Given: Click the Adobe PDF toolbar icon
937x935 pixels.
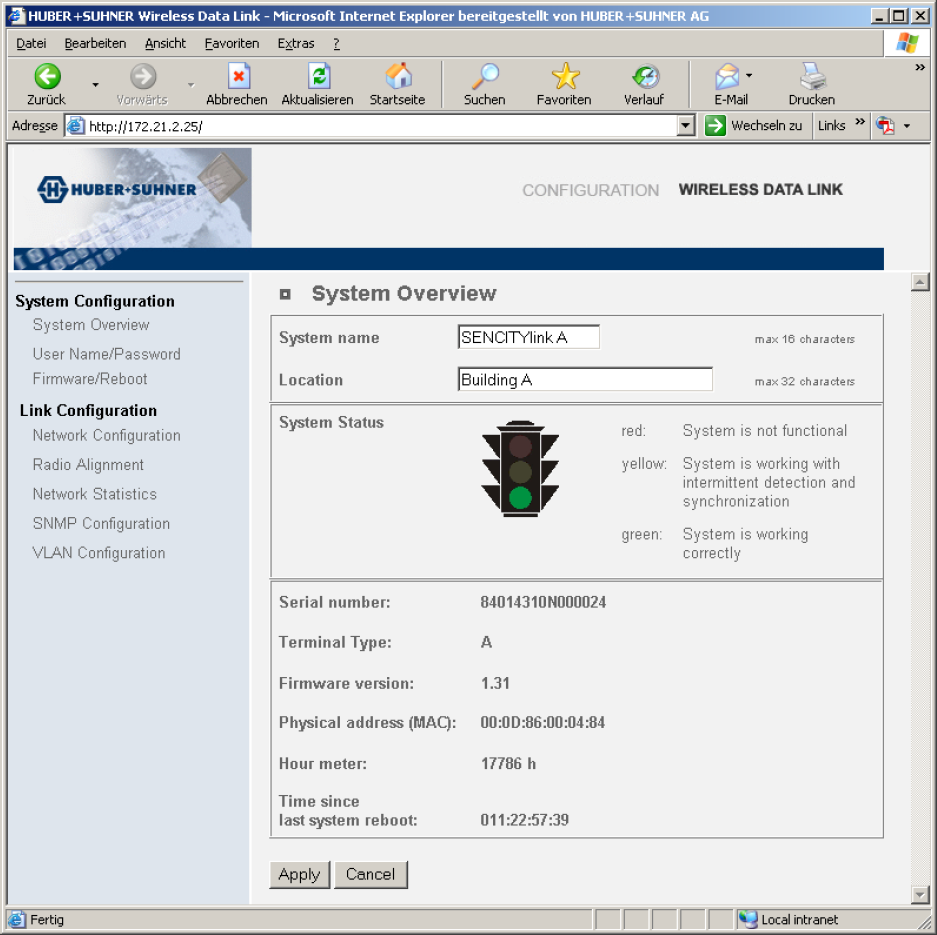Looking at the screenshot, I should tap(885, 126).
